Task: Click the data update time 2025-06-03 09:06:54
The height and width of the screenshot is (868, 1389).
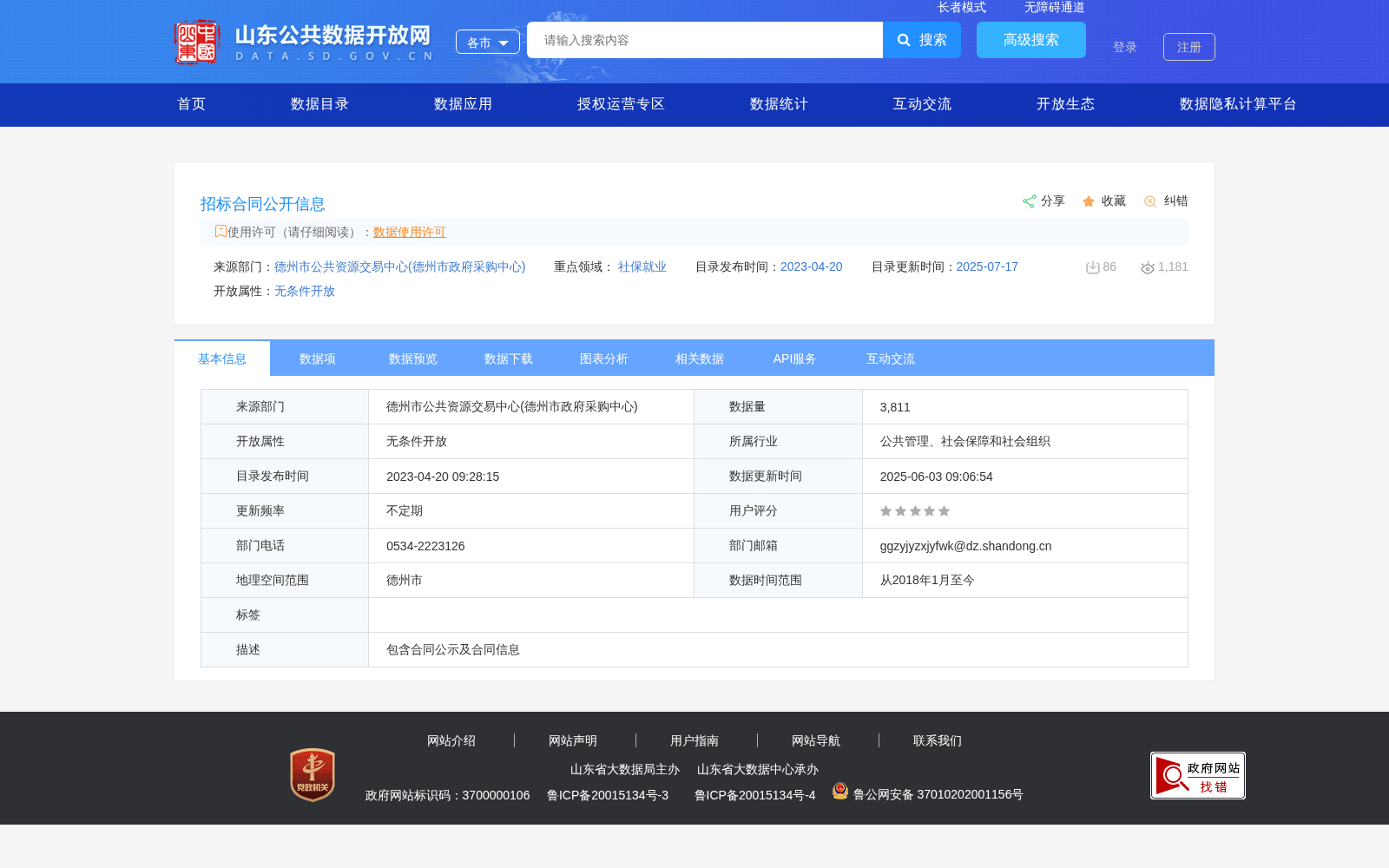Action: coord(936,477)
